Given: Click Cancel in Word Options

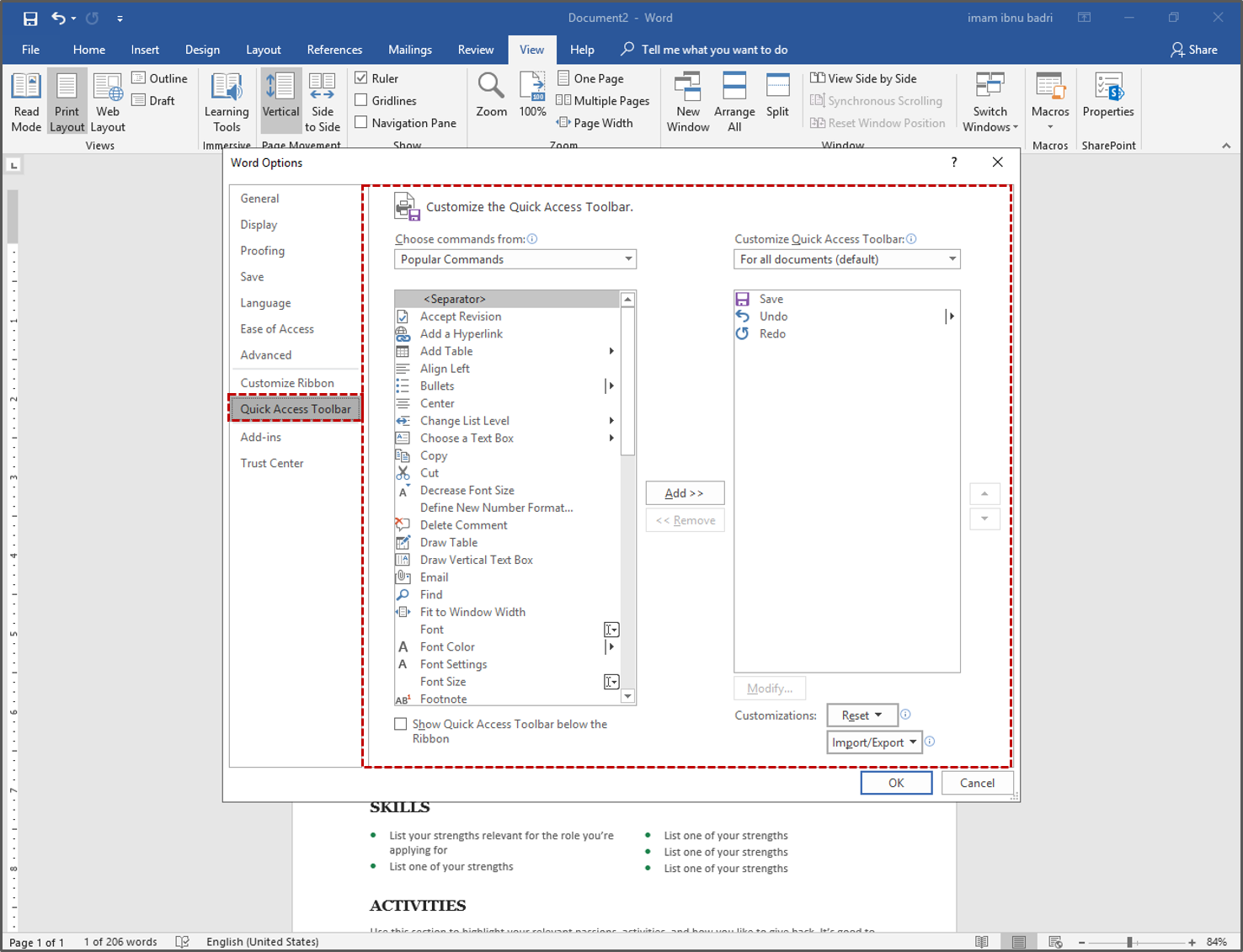Looking at the screenshot, I should tap(977, 783).
